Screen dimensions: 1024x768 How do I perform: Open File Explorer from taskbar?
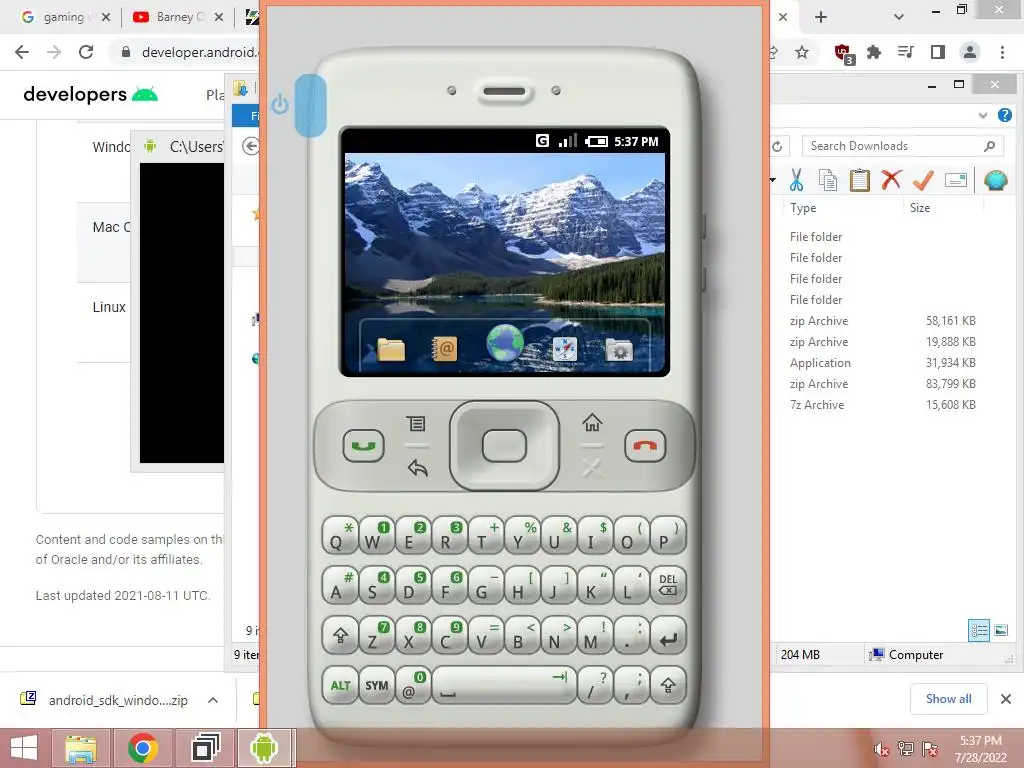[80, 748]
